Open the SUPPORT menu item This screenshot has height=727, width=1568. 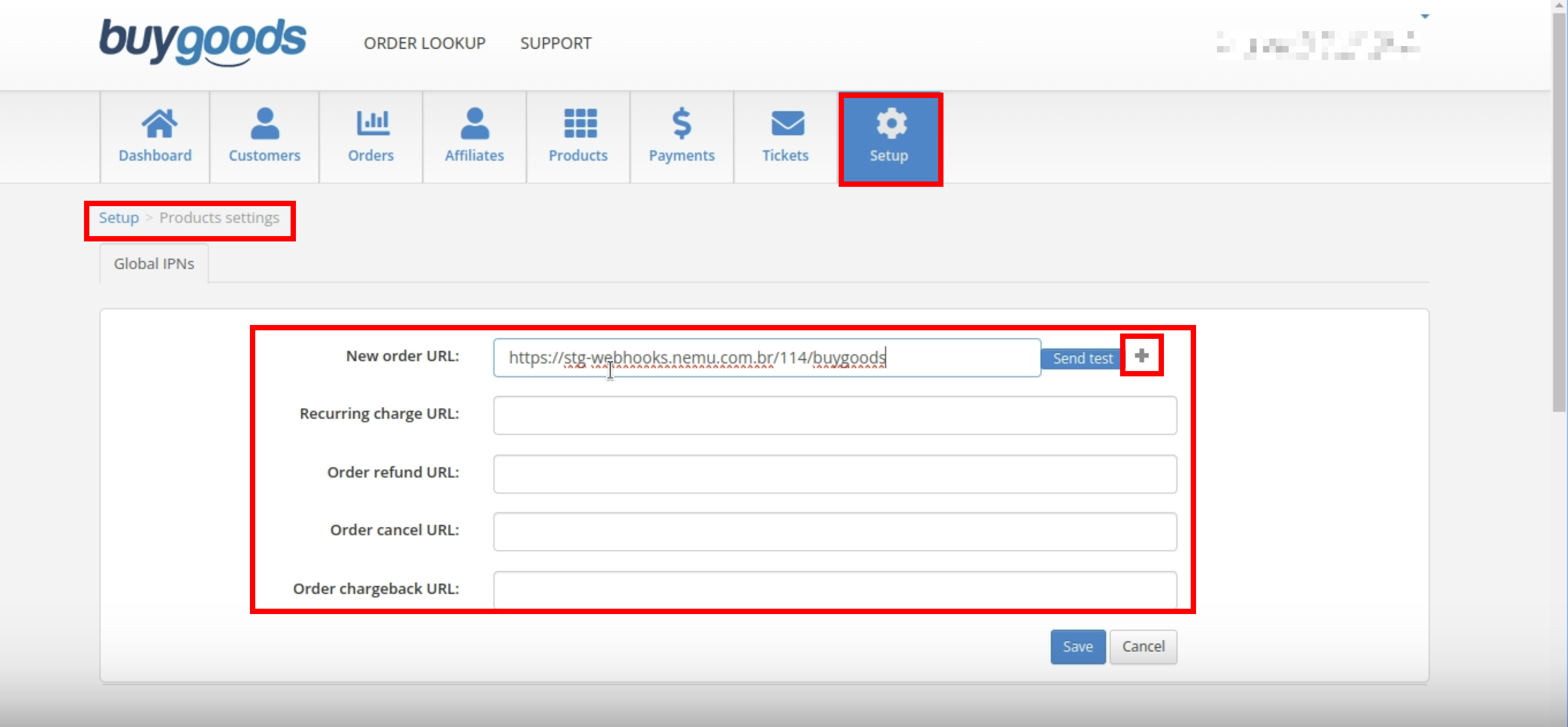555,44
